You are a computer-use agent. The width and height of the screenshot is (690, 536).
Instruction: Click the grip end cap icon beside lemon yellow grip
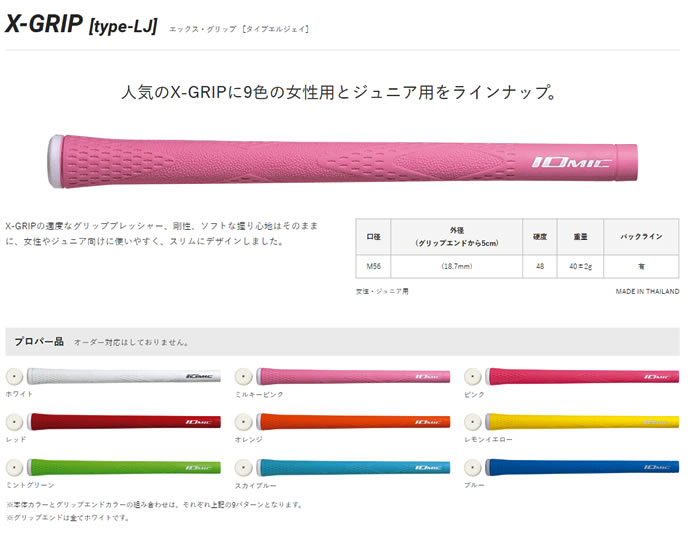(x=473, y=422)
